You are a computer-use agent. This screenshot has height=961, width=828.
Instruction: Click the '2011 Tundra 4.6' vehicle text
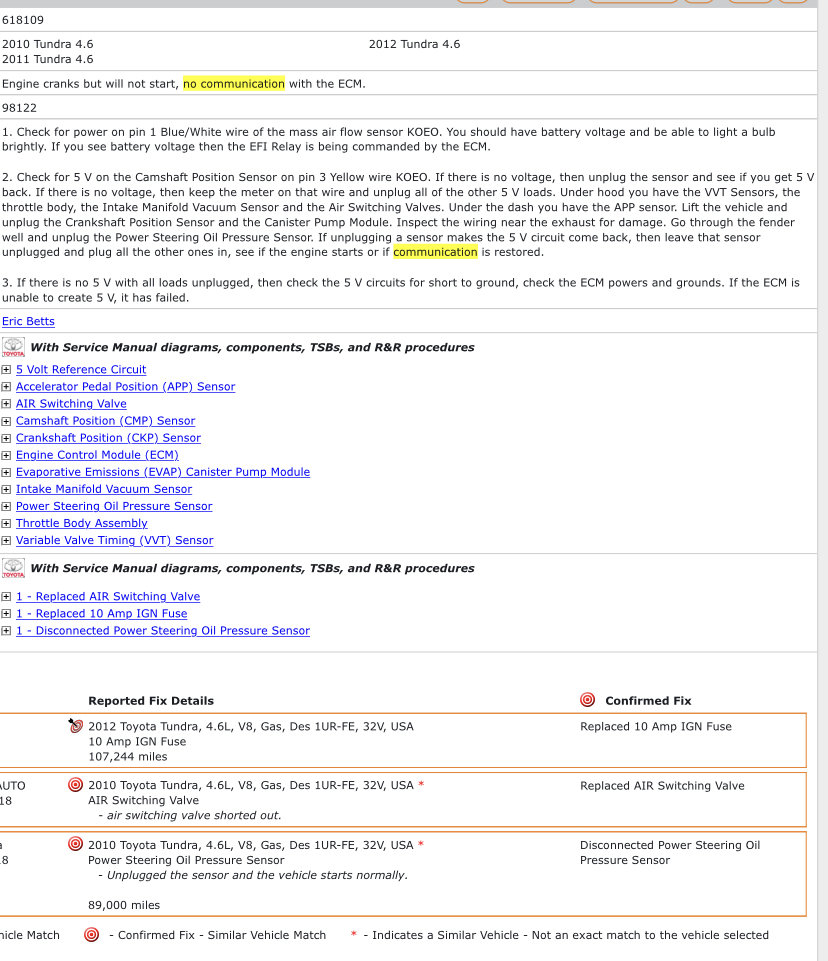(x=48, y=59)
